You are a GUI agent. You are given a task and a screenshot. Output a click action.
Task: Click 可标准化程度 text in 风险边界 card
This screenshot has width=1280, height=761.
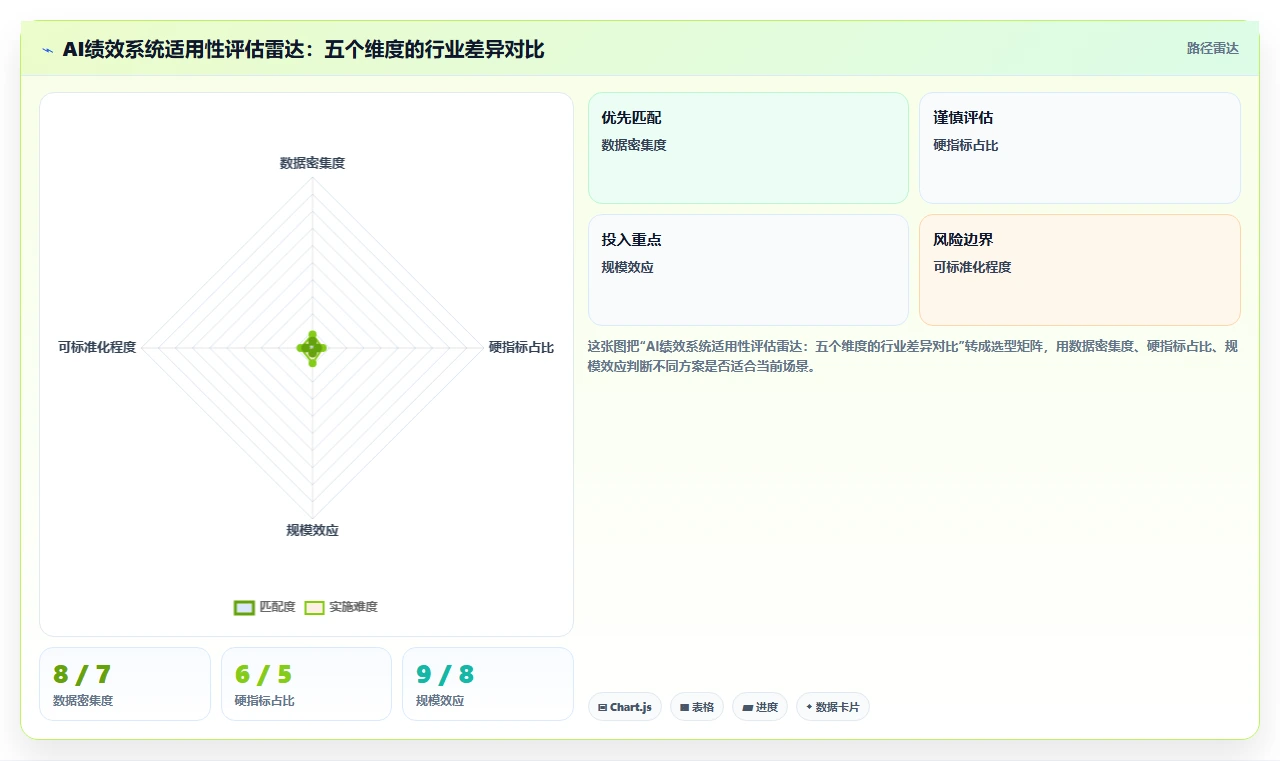(972, 267)
